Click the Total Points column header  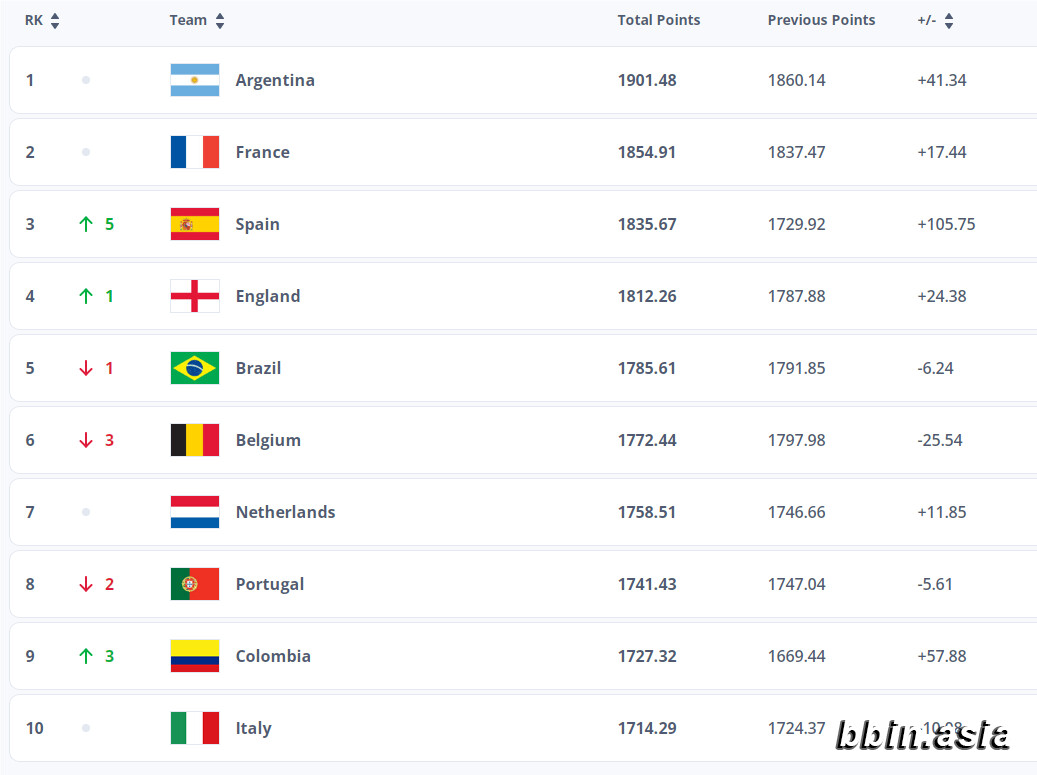coord(659,20)
